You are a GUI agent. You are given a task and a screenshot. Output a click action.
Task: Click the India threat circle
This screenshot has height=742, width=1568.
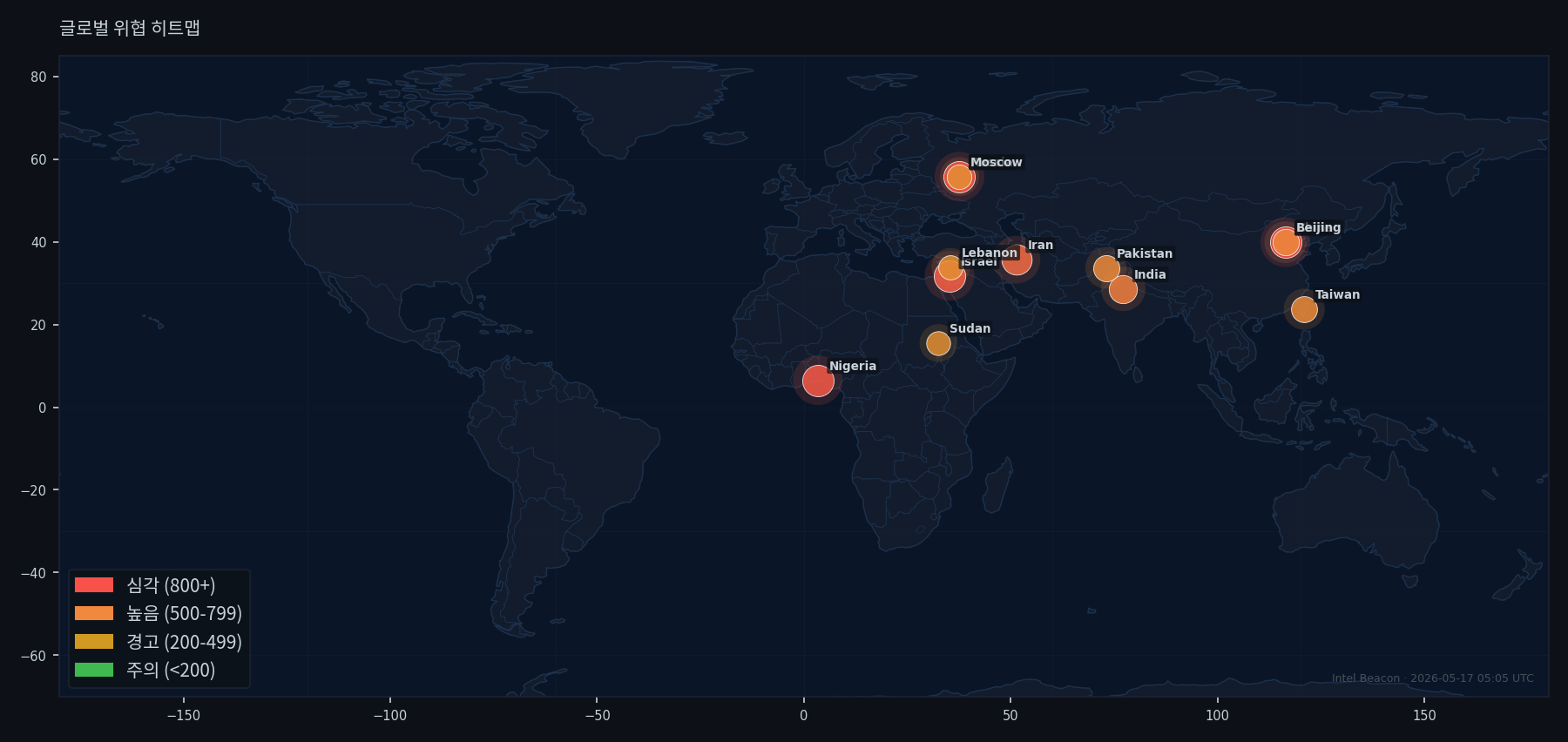pos(1123,289)
